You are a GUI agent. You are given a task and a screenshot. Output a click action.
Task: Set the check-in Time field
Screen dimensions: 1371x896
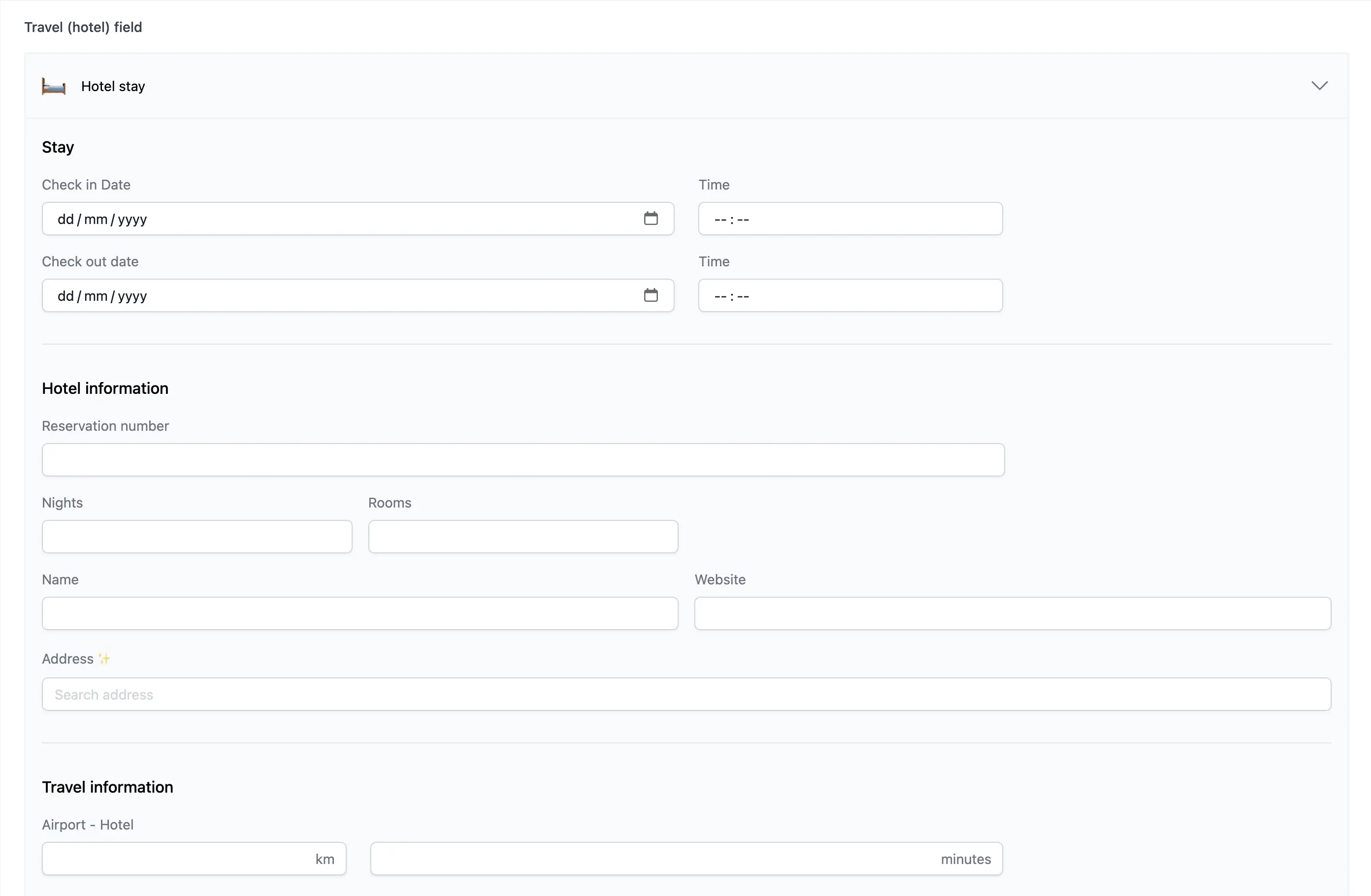849,219
